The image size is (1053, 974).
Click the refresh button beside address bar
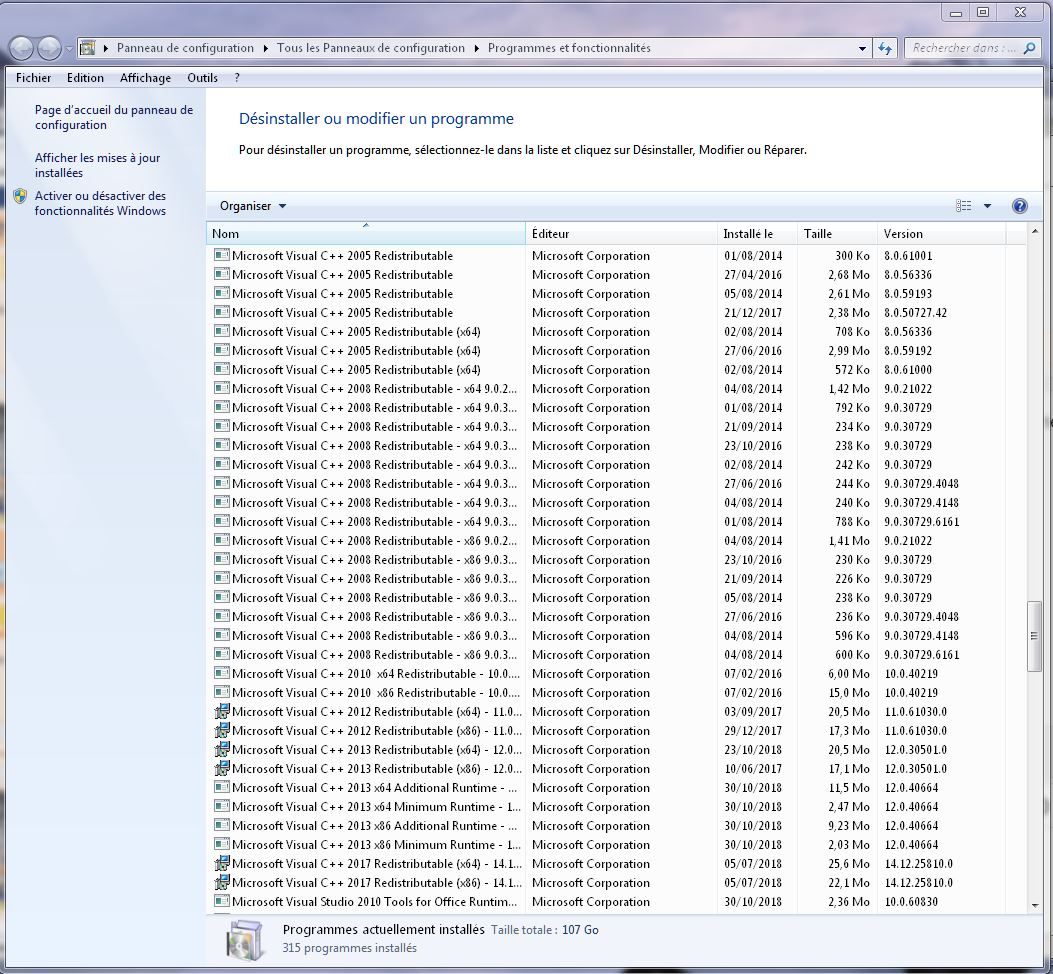pos(885,48)
